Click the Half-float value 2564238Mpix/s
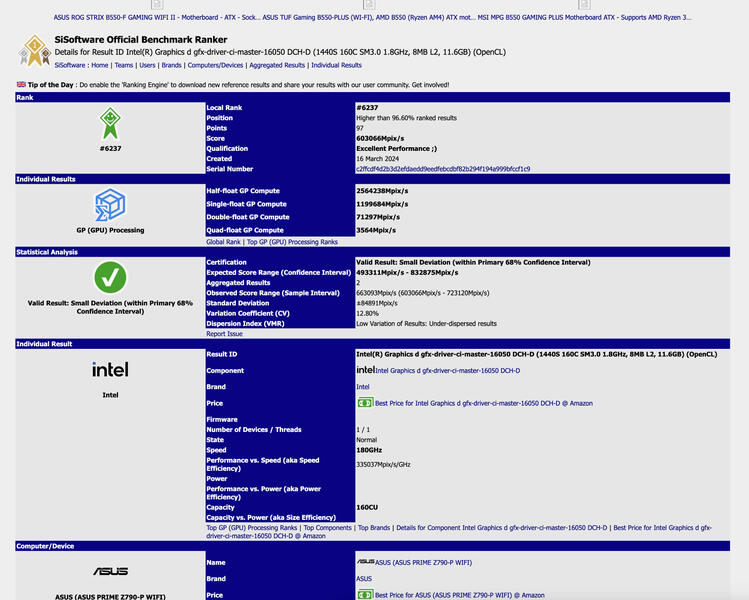 pos(382,191)
